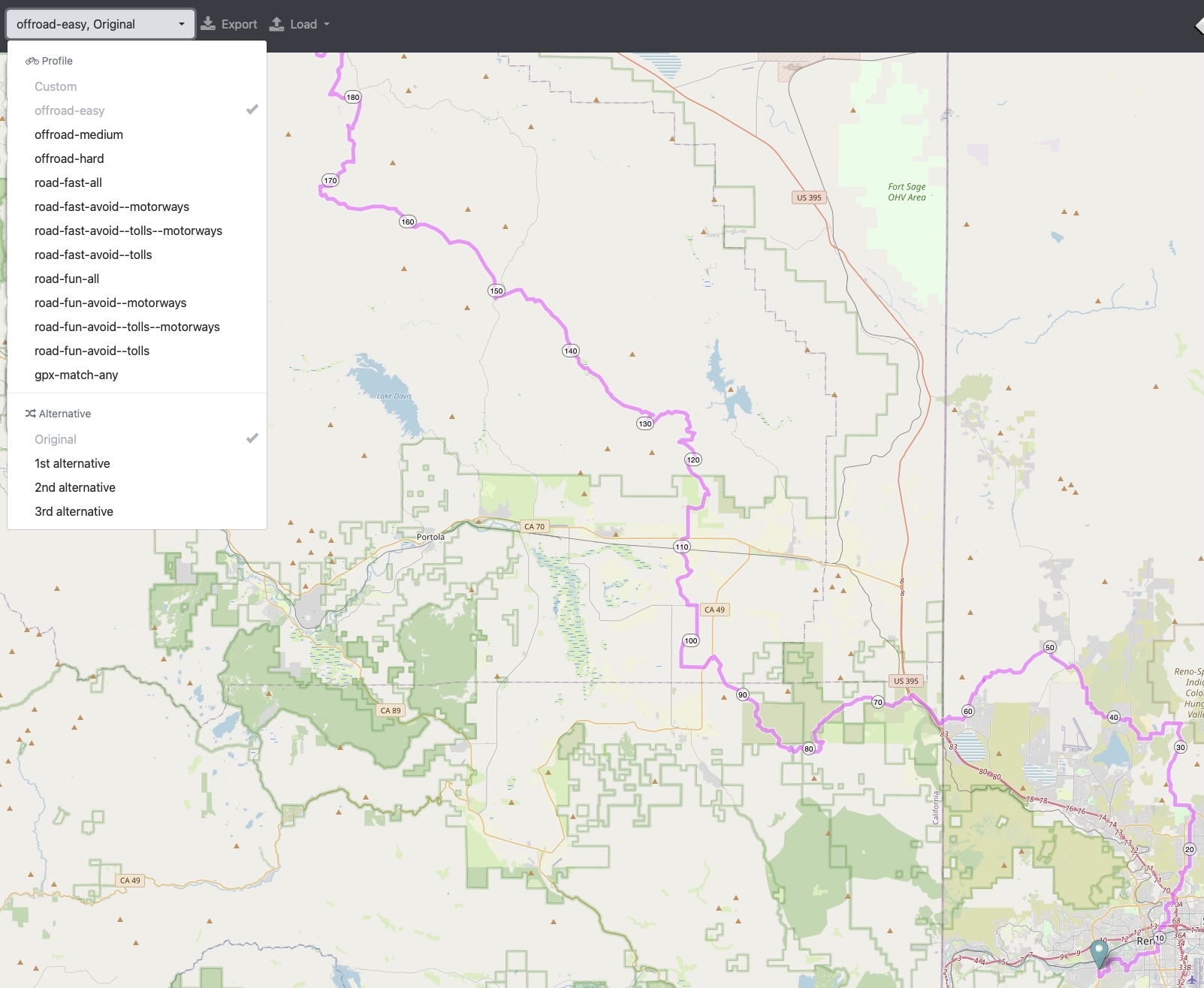Select the Custom profile
The width and height of the screenshot is (1204, 988).
[x=137, y=86]
